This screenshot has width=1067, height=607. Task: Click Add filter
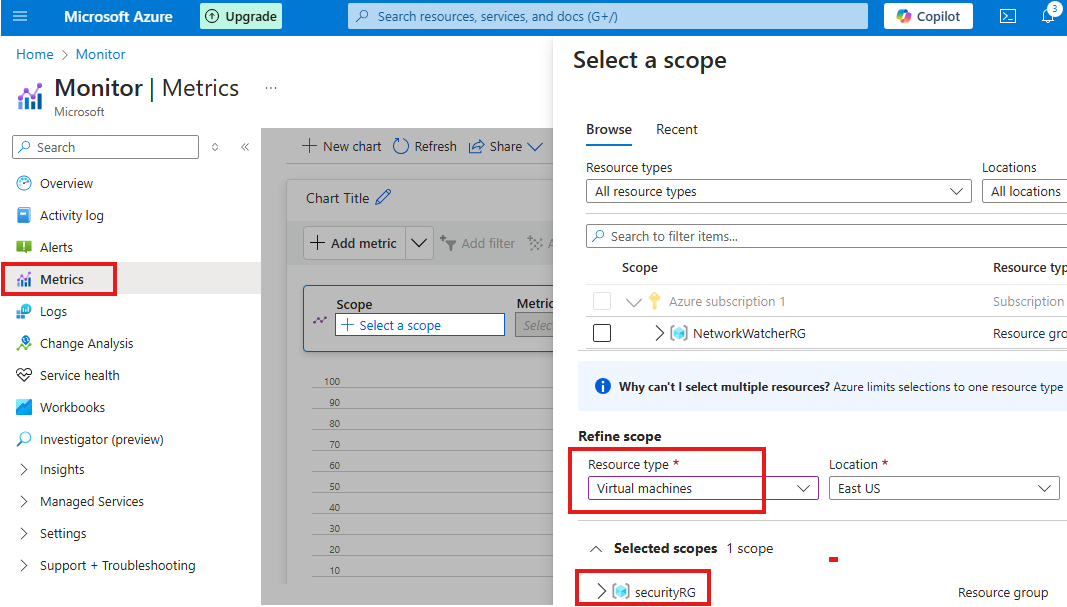(x=478, y=243)
